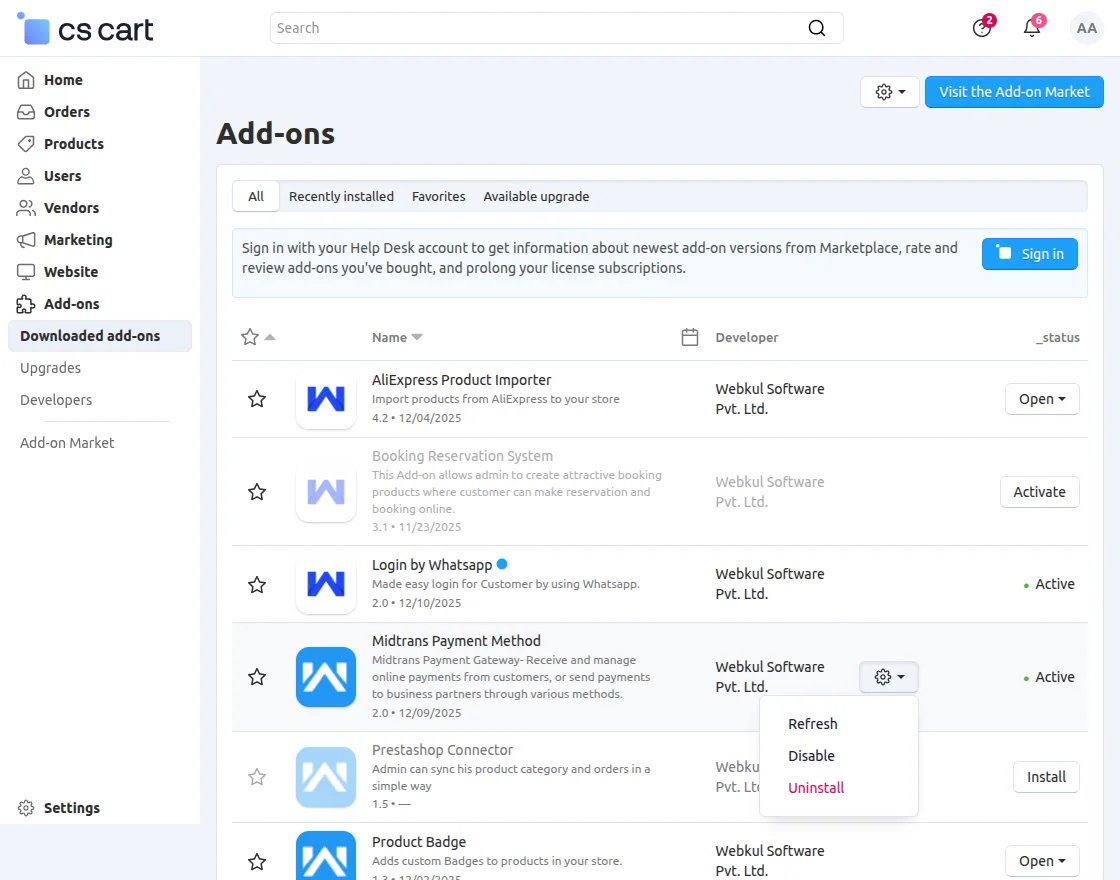Favorite the Booking Reservation System add-on
The image size is (1120, 880).
coord(257,491)
